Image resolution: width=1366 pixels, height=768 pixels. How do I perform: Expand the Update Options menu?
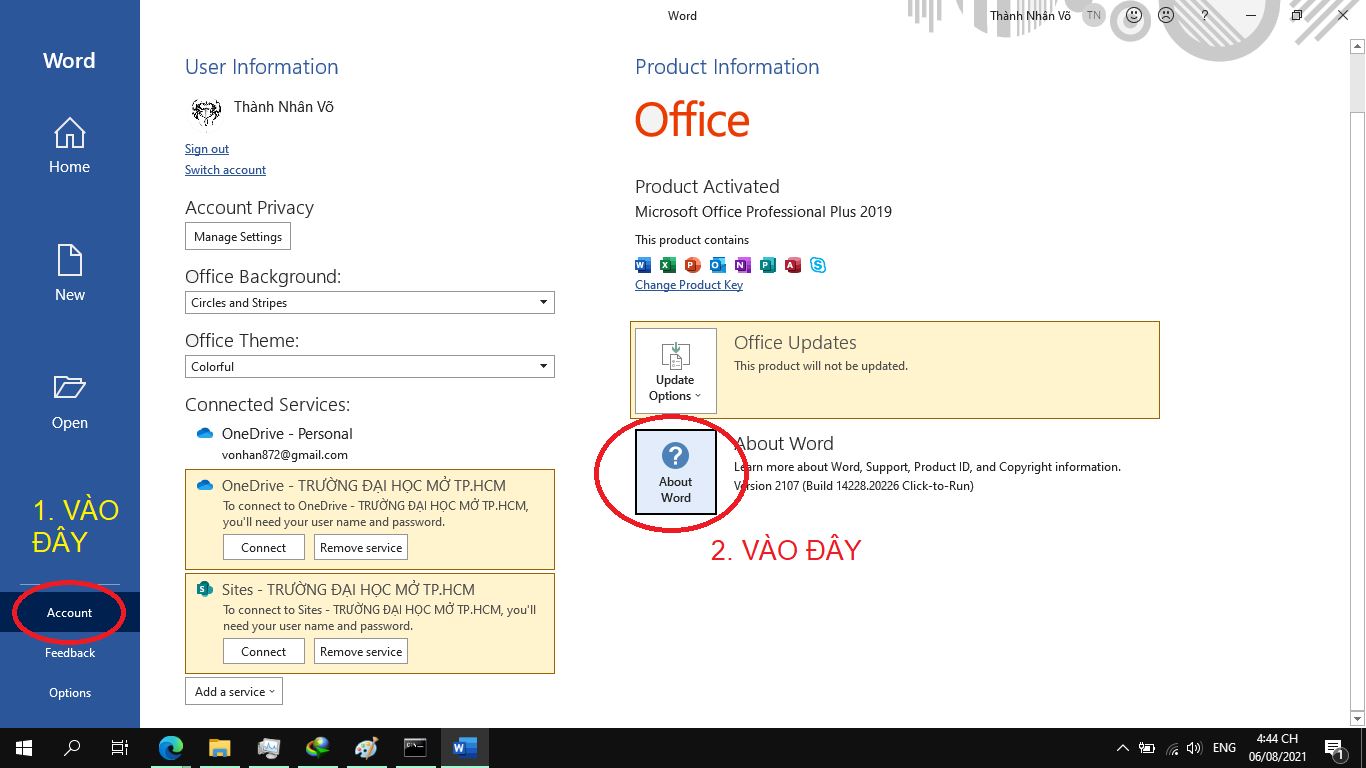coord(674,370)
